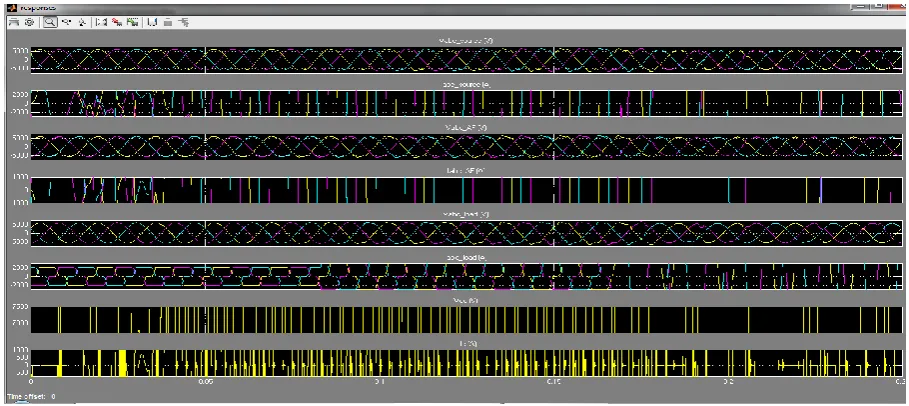Click the Autoscale binoculars icon
Screen dimensions: 909x406
[x=101, y=22]
